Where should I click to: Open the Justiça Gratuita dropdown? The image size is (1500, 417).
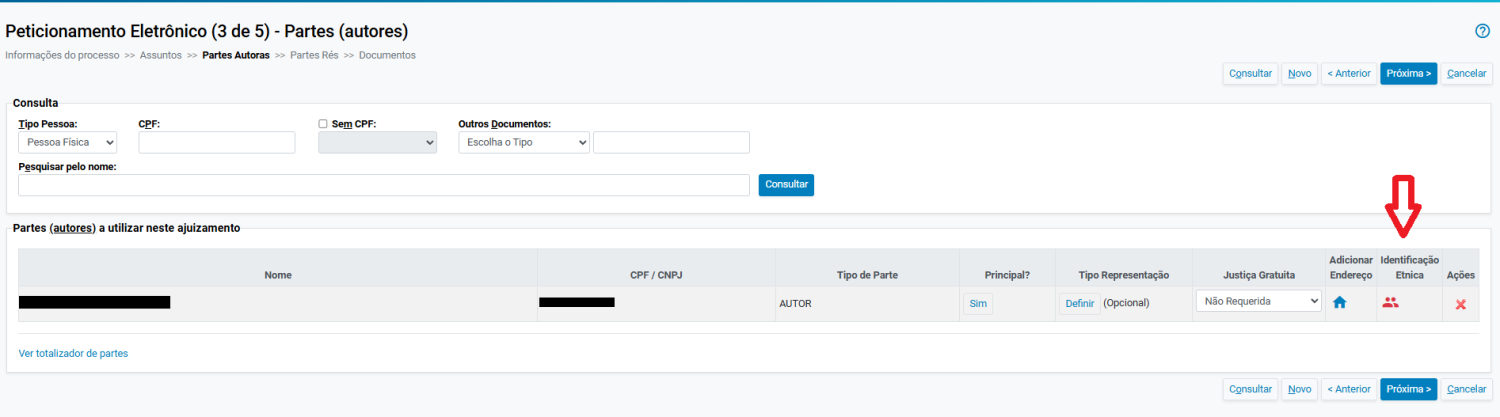point(1258,301)
